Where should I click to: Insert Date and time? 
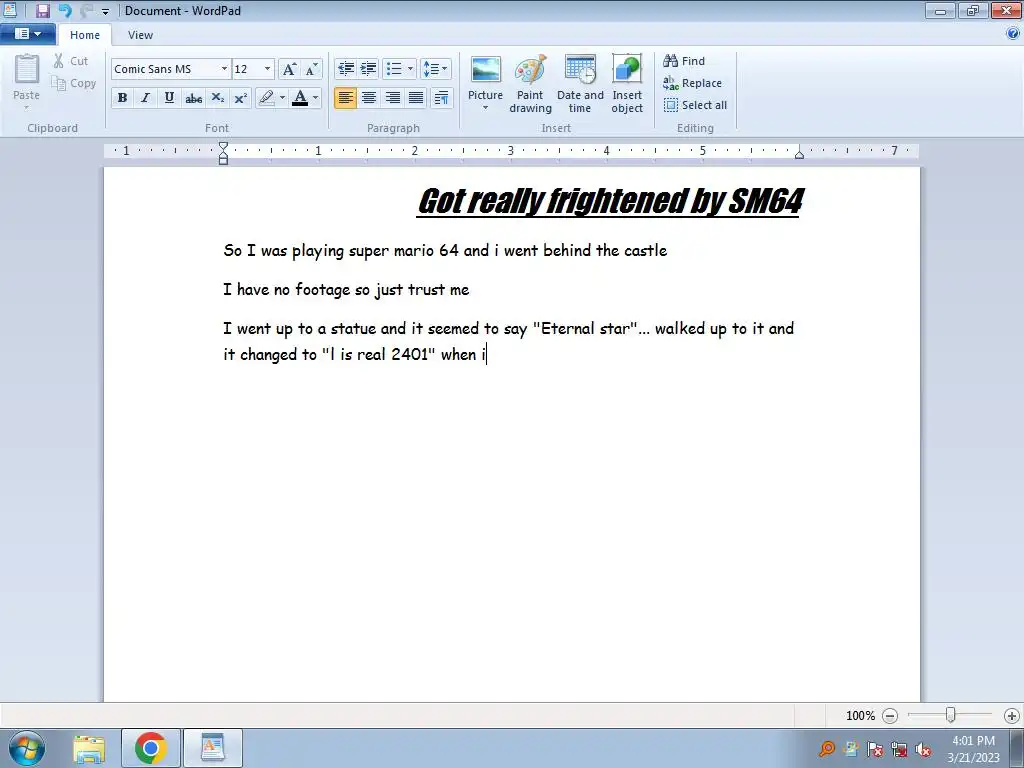(580, 84)
